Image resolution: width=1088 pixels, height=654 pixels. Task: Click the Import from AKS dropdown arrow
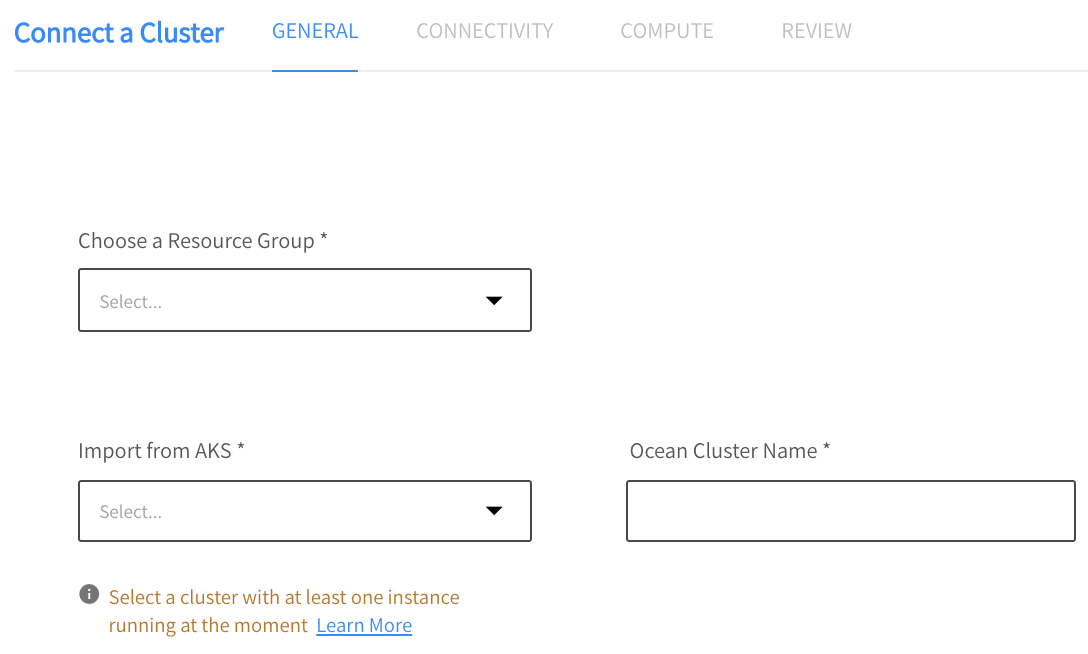click(x=493, y=511)
